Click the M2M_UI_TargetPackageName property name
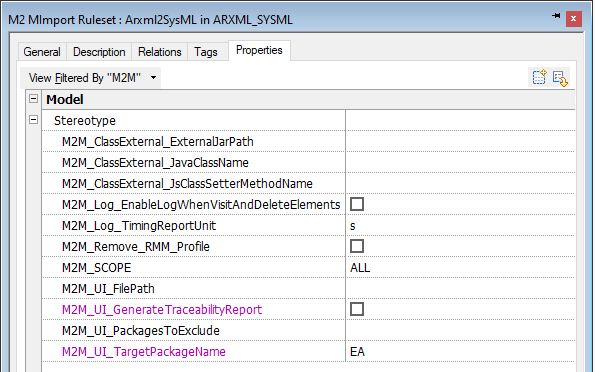Screen dimensions: 595x372 tap(144, 352)
